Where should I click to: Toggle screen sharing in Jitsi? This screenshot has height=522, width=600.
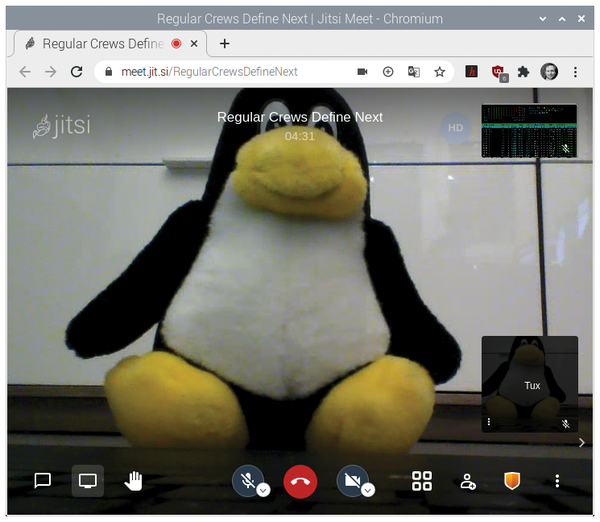(88, 481)
